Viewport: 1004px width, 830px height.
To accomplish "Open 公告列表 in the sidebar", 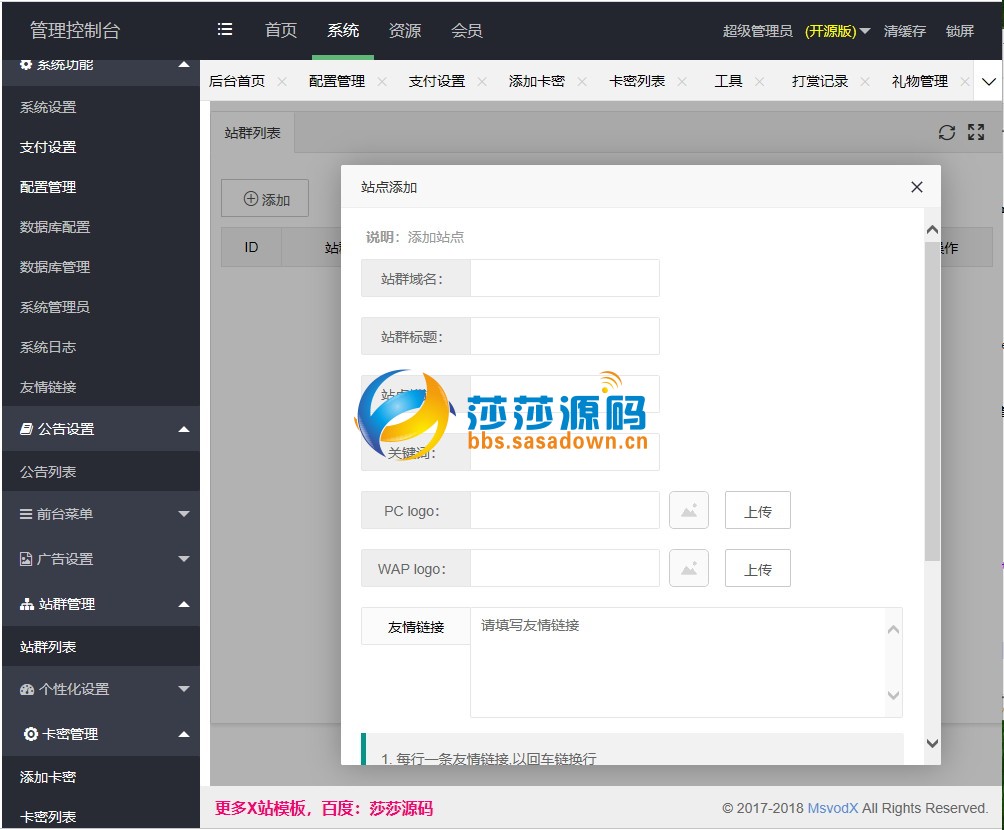I will click(48, 472).
